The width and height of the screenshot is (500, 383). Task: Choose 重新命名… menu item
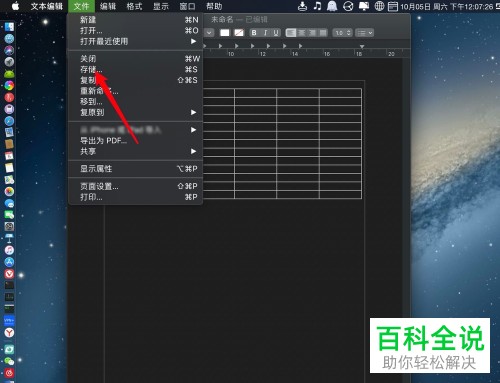[x=135, y=91]
